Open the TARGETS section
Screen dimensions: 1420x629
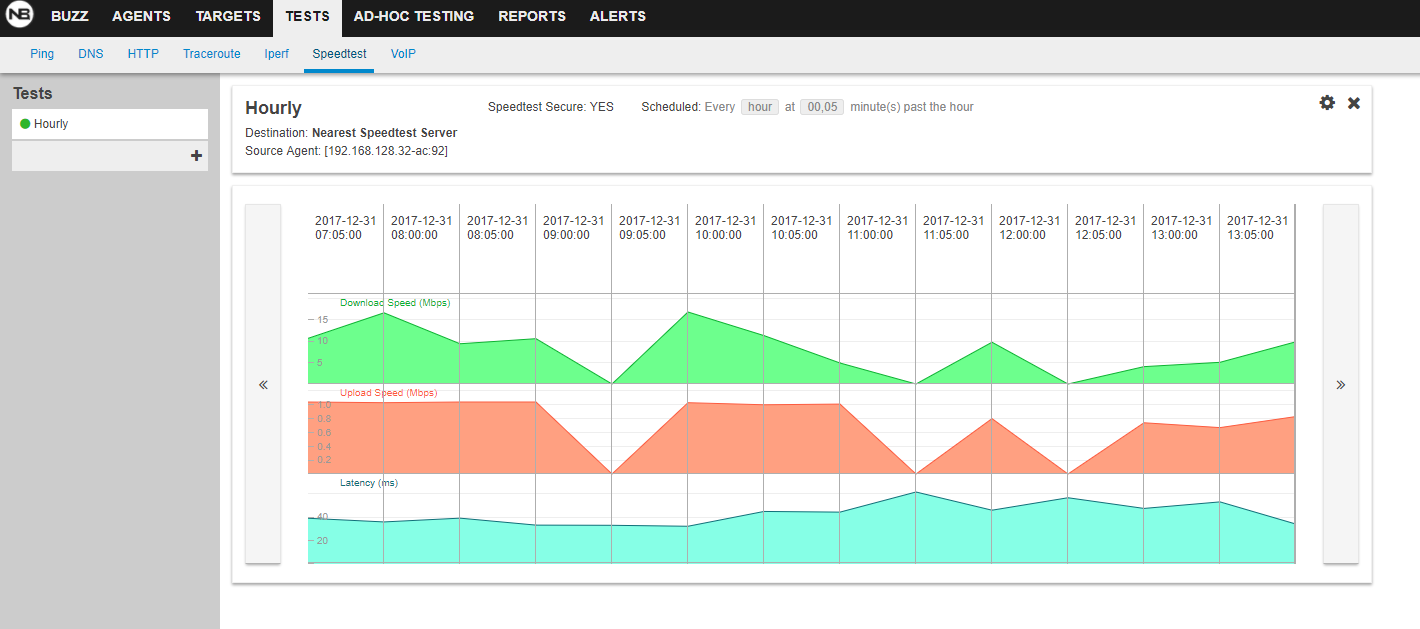(x=228, y=17)
